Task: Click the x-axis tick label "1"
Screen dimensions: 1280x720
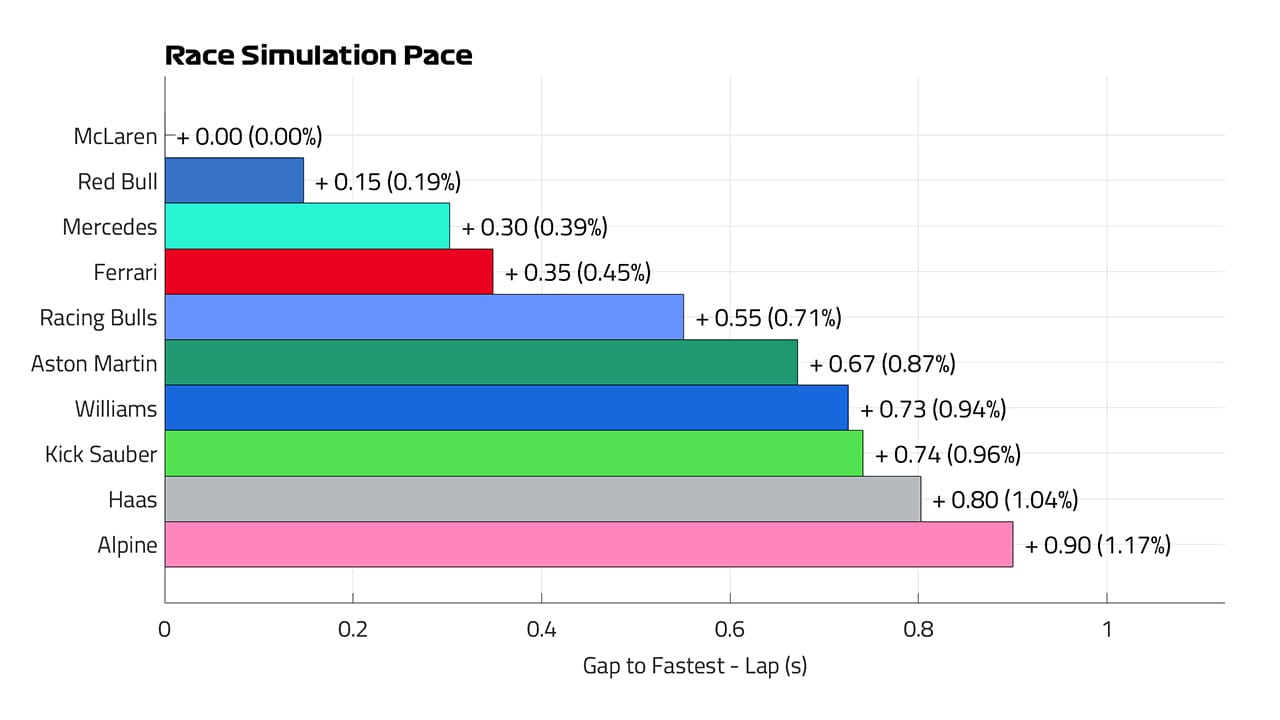Action: [1106, 630]
